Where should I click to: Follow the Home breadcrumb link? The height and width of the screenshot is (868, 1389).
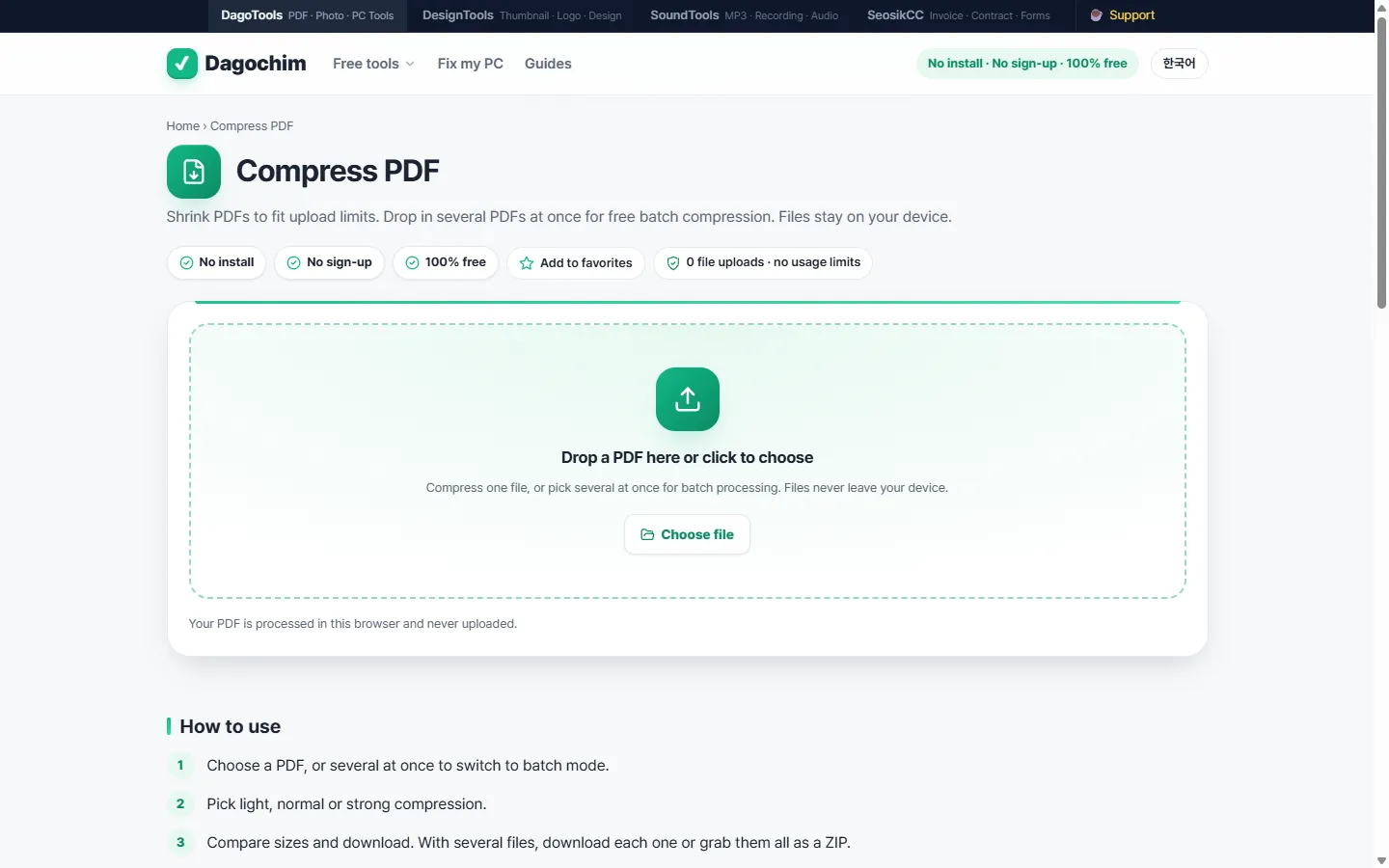182,126
